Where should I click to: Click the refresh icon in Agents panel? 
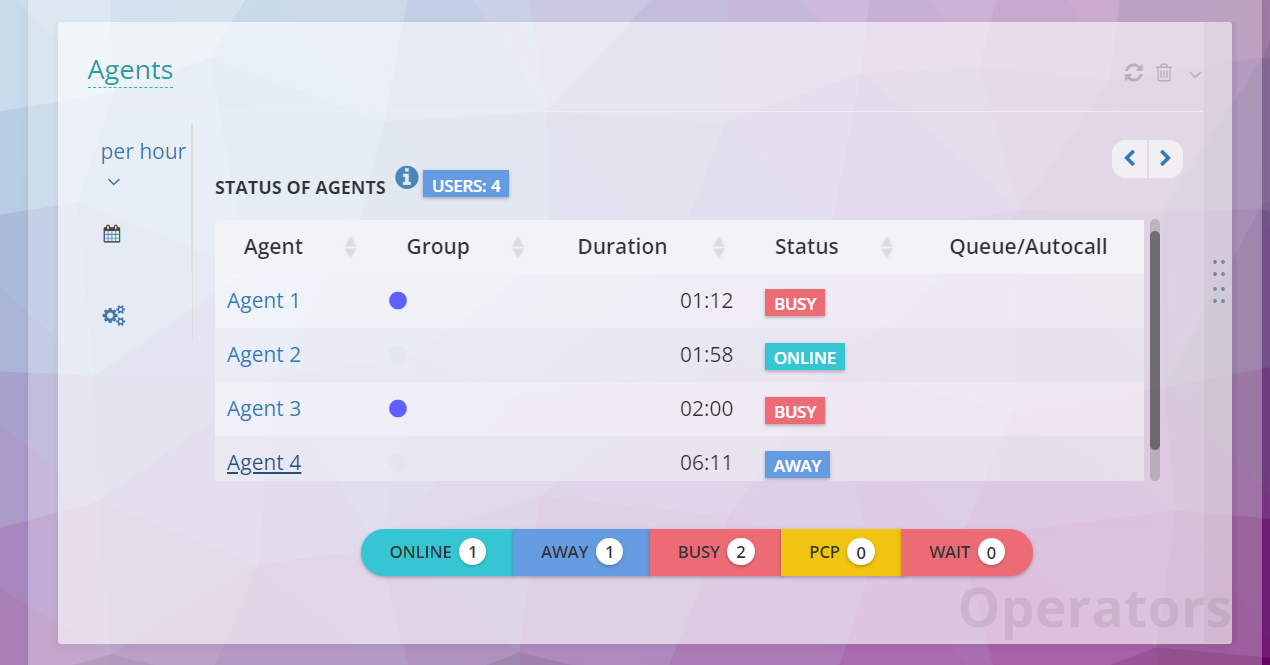(x=1133, y=73)
